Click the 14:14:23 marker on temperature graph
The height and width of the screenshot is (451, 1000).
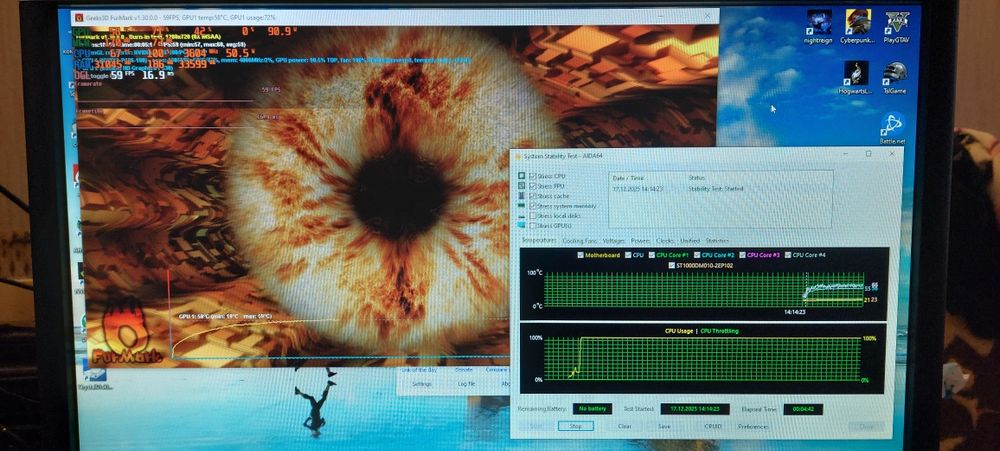pos(794,313)
